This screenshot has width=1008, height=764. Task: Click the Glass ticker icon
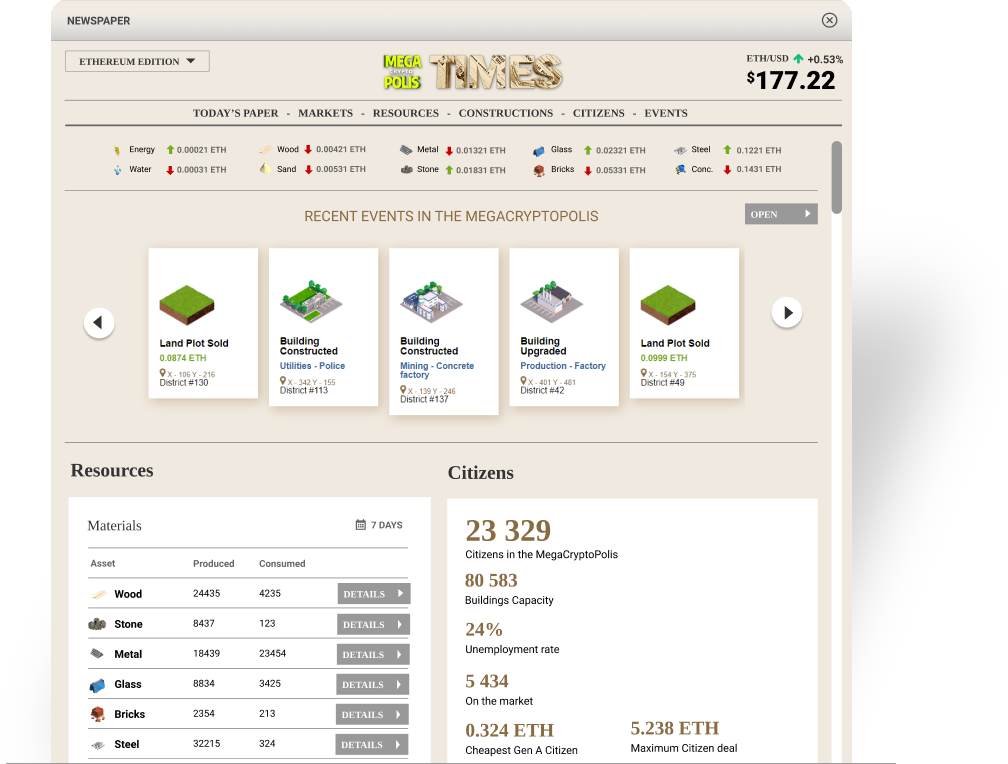pos(539,151)
